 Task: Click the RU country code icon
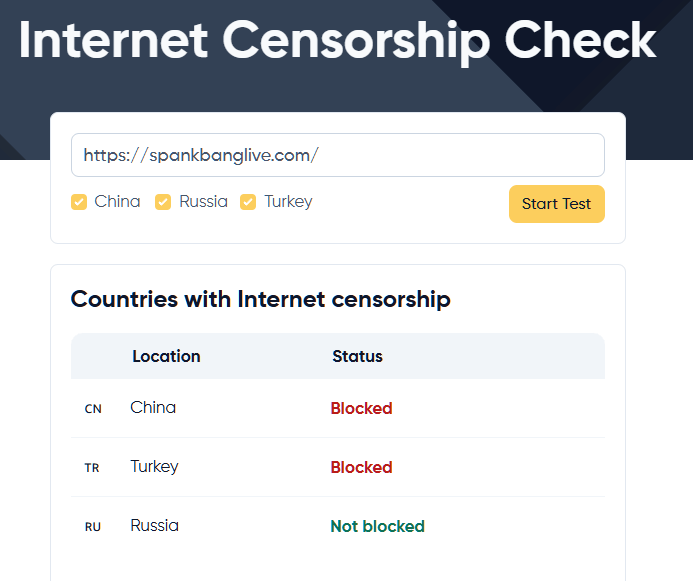[x=93, y=527]
